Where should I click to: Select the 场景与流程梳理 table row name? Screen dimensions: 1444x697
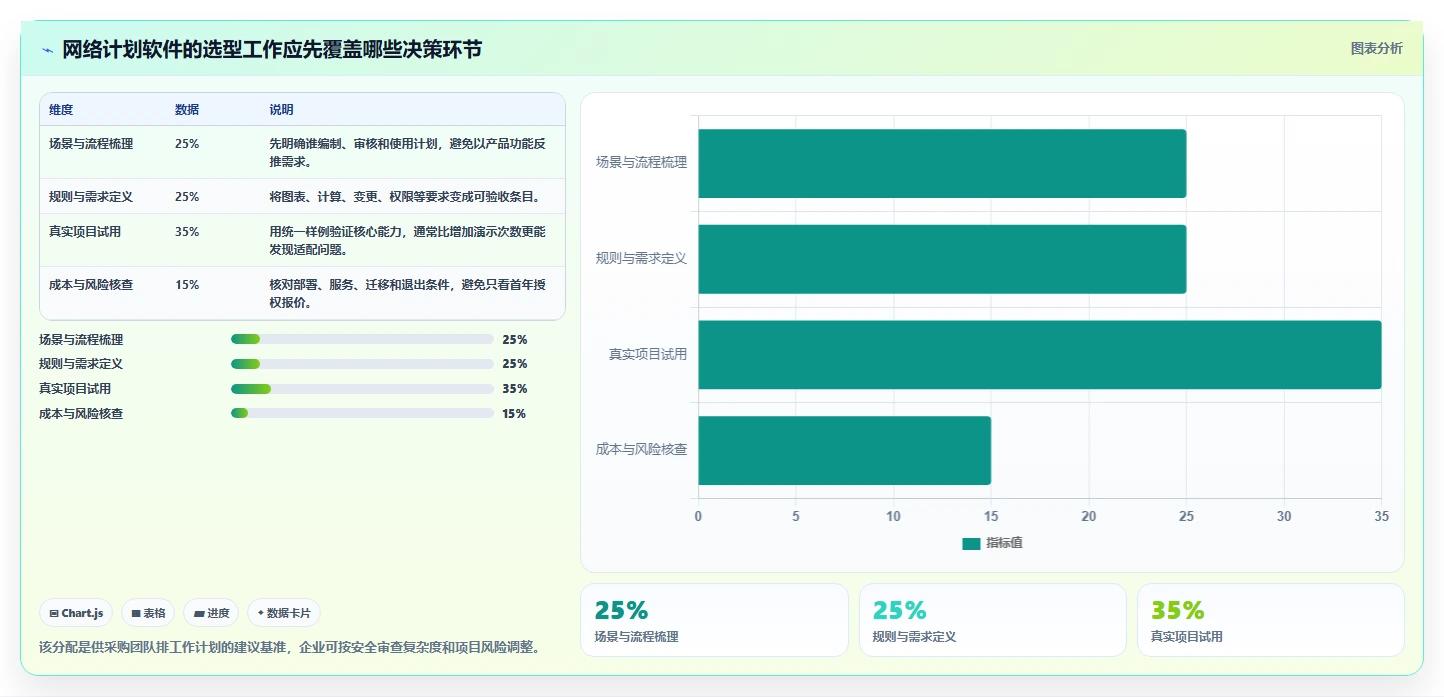pyautogui.click(x=91, y=144)
